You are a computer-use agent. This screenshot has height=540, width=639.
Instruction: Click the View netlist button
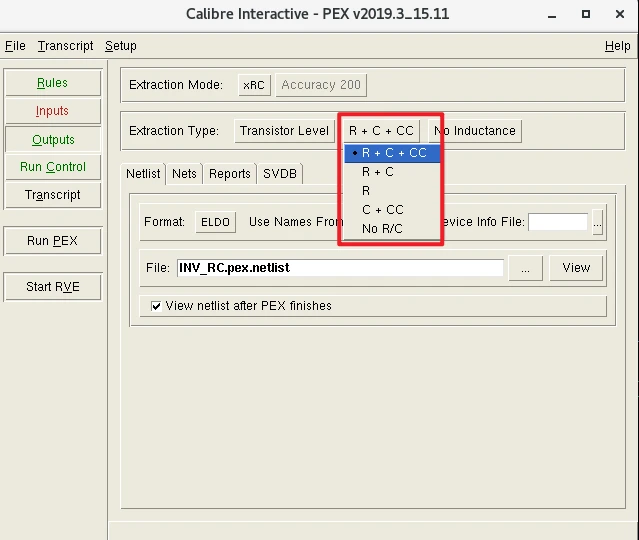[576, 268]
